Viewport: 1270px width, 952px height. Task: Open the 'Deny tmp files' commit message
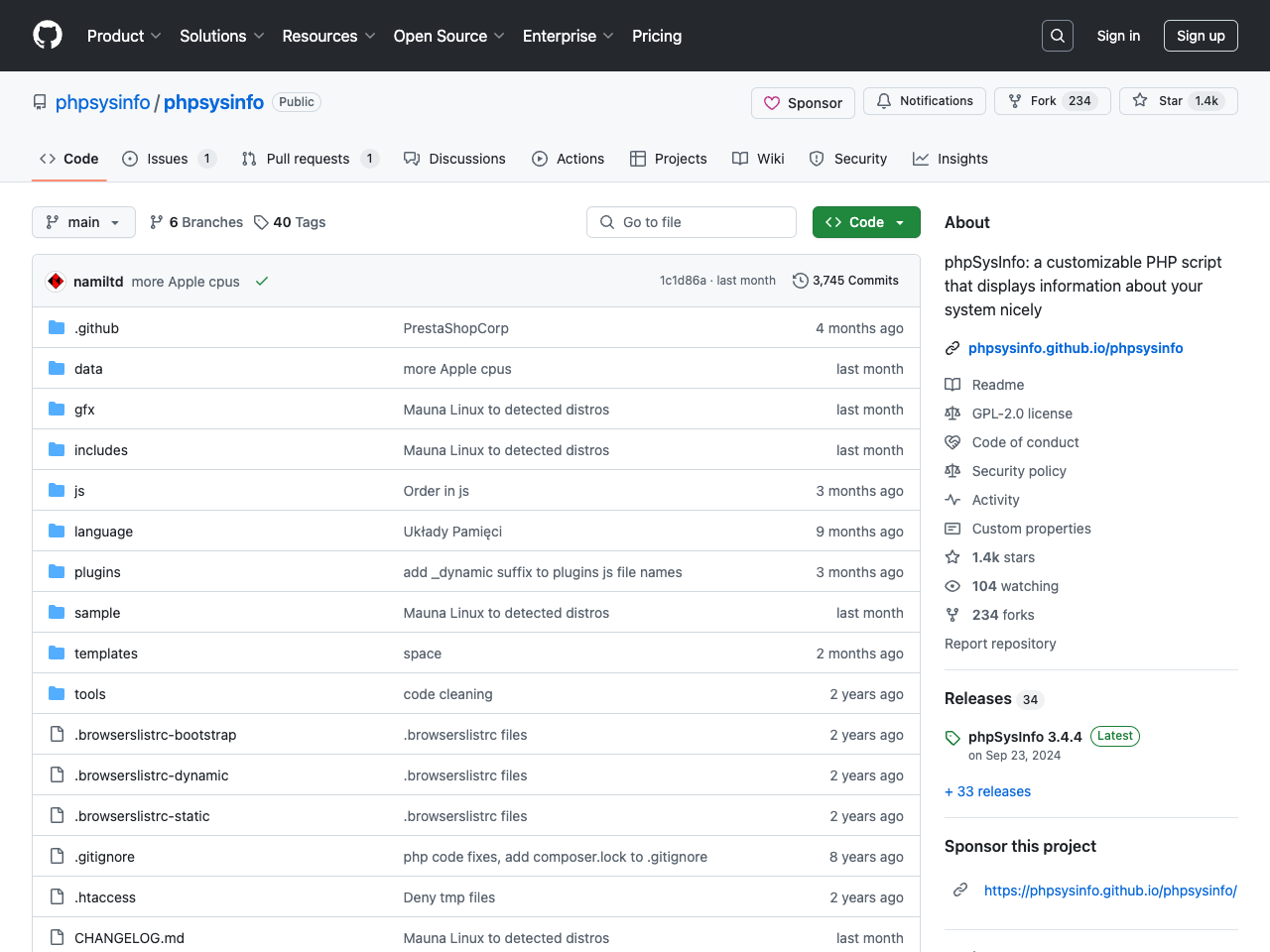point(449,897)
